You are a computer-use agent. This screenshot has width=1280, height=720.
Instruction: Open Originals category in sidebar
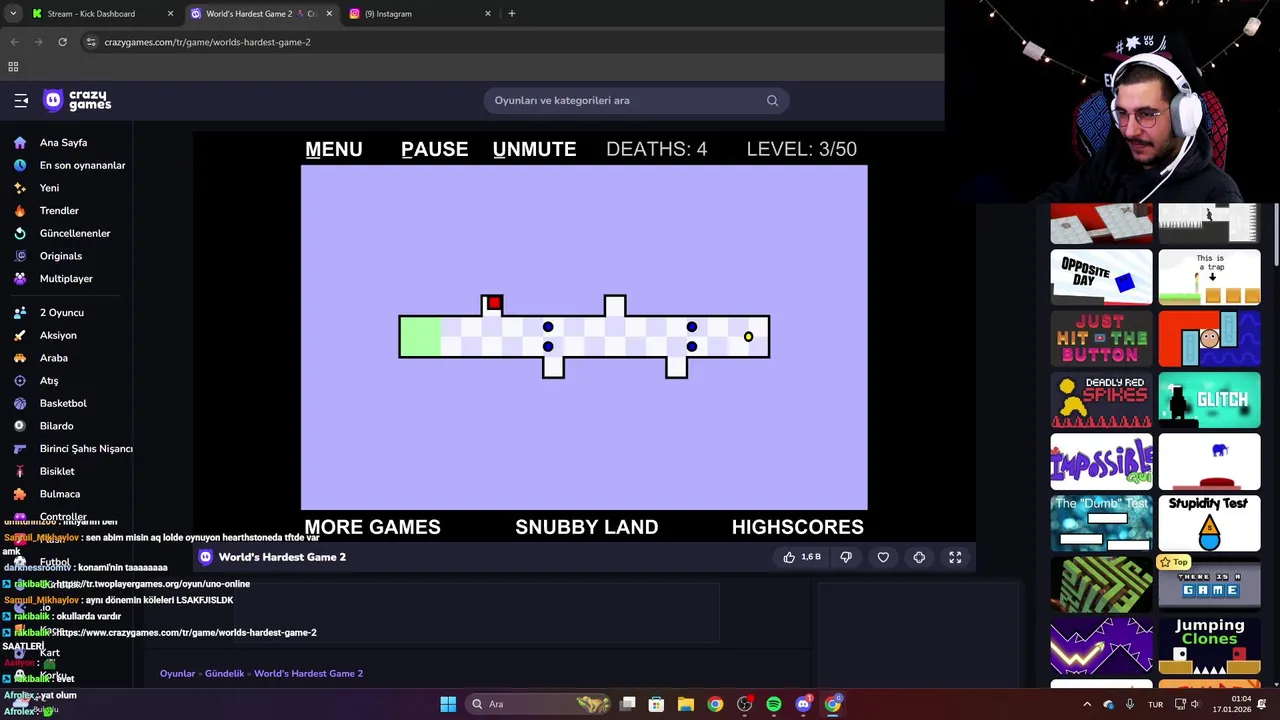click(61, 256)
